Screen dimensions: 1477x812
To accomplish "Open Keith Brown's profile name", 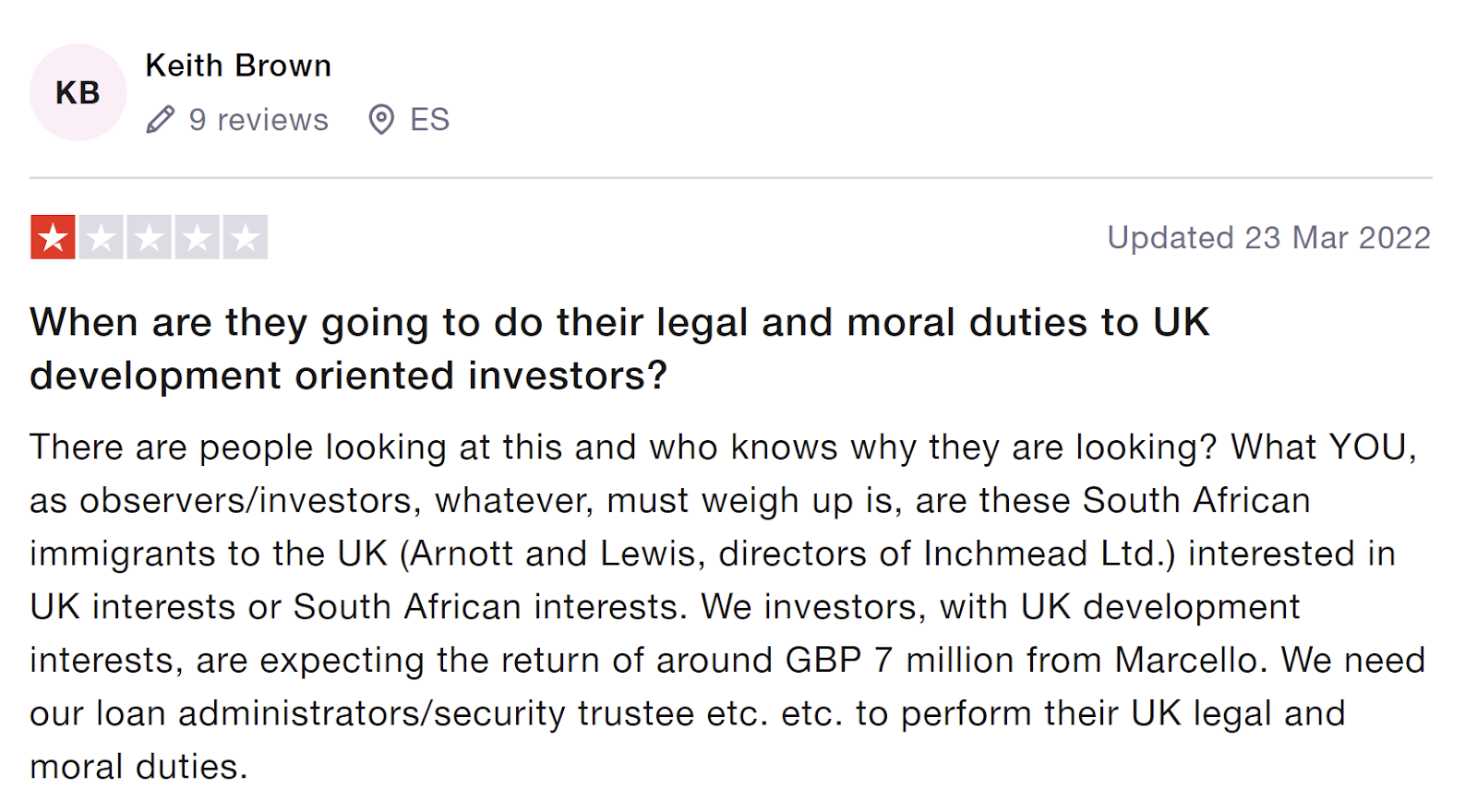I will [x=238, y=66].
